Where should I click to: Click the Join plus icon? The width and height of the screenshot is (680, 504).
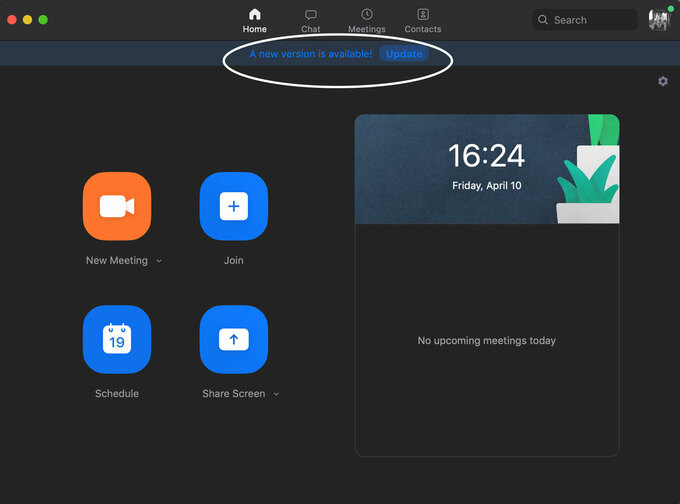(x=234, y=206)
